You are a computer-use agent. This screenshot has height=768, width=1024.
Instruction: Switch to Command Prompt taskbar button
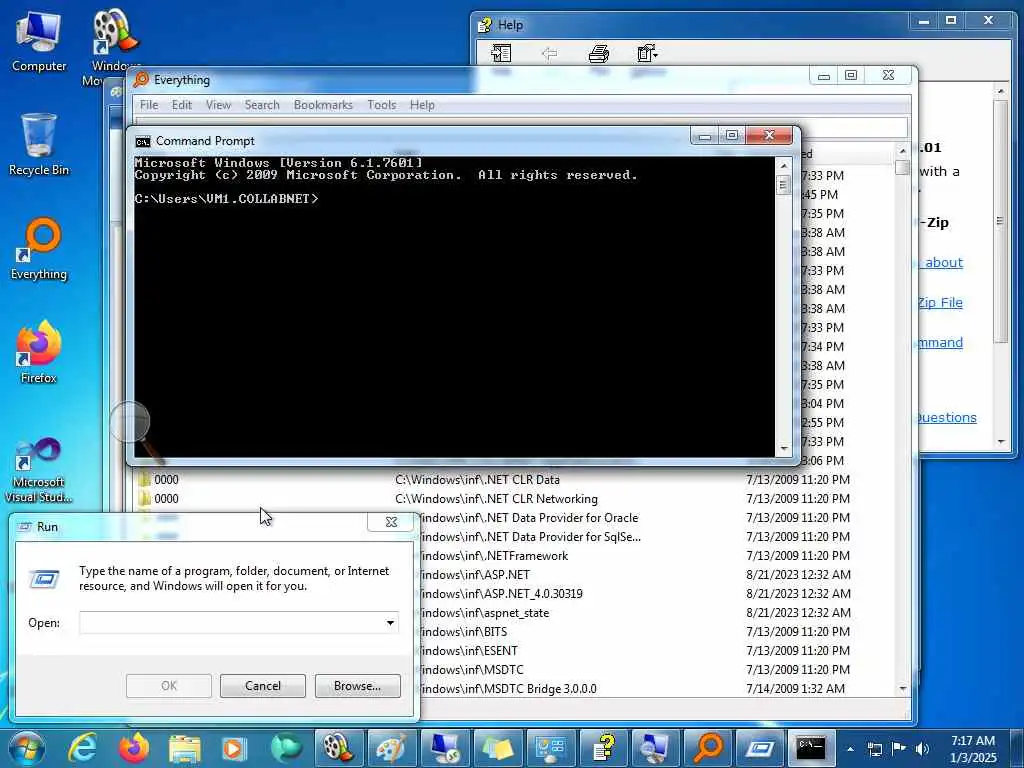(x=810, y=748)
